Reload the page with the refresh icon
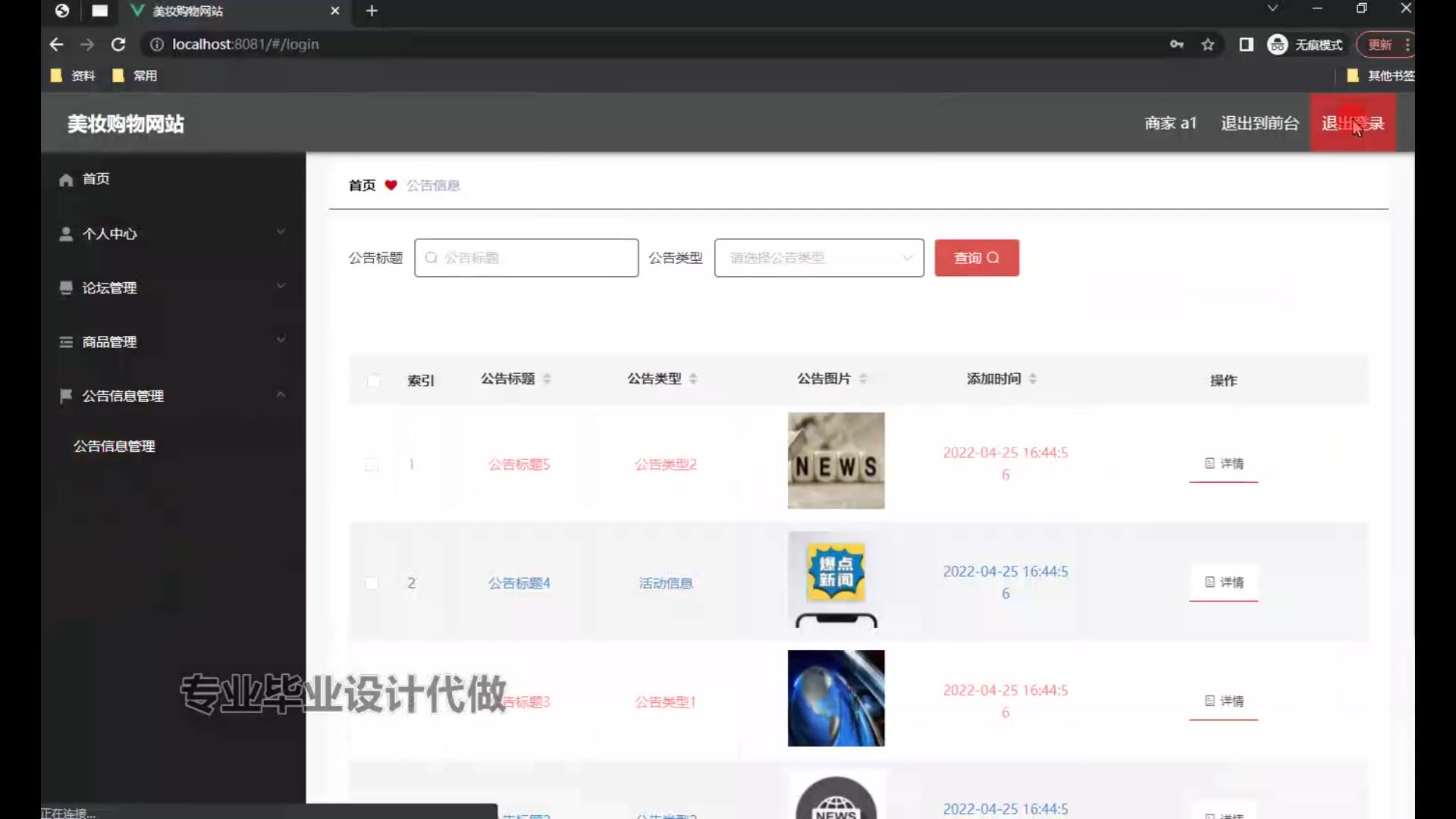Screen dimensions: 1456x819 [118, 44]
